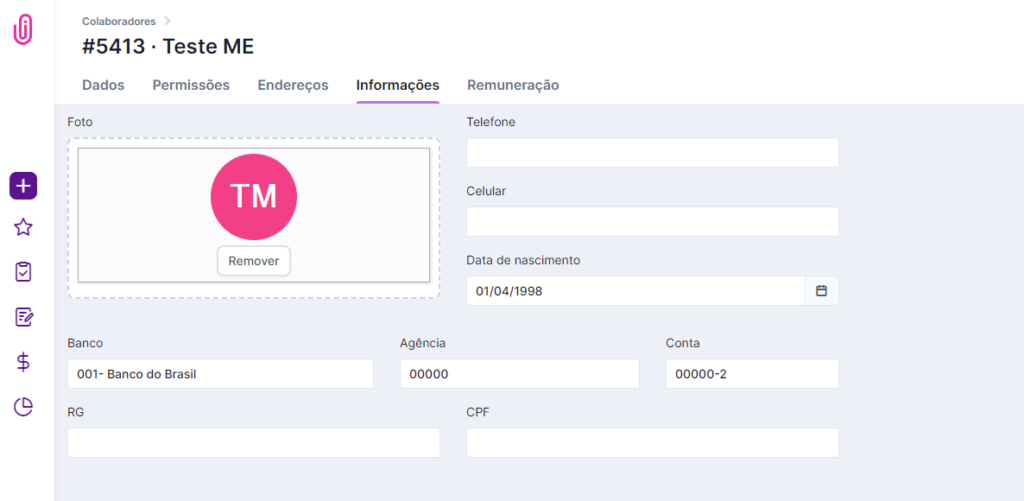Viewport: 1024px width, 501px height.
Task: Click the Telefone label
Action: pyautogui.click(x=491, y=121)
